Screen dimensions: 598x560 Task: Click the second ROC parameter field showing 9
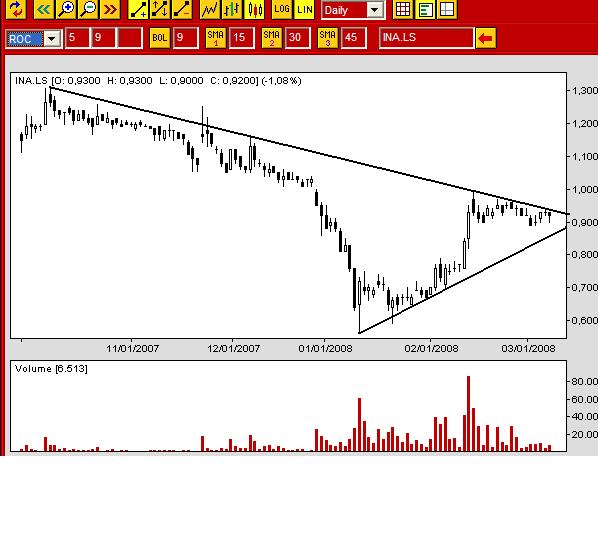(103, 38)
